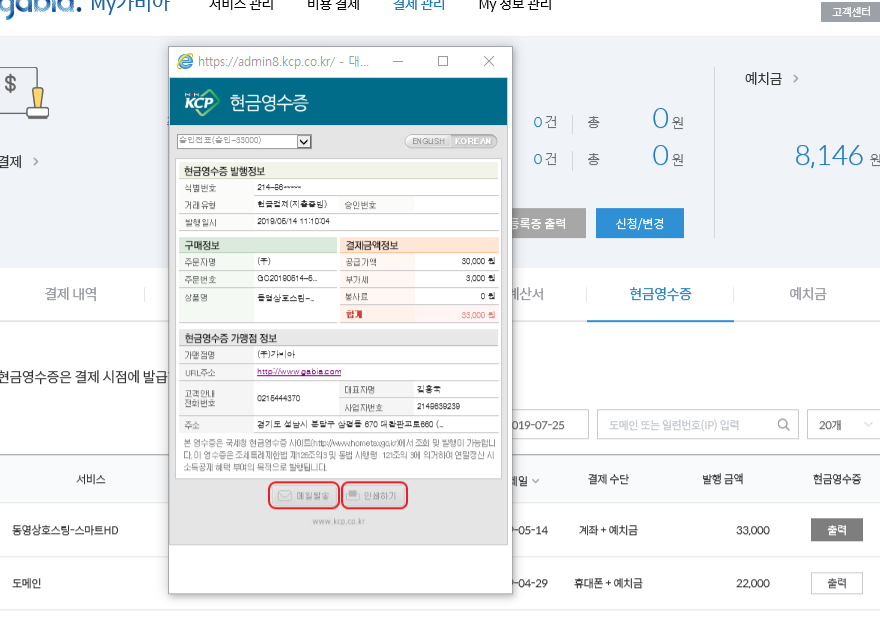The width and height of the screenshot is (880, 618).
Task: Click the 발행 금액 column header
Action: click(x=722, y=479)
